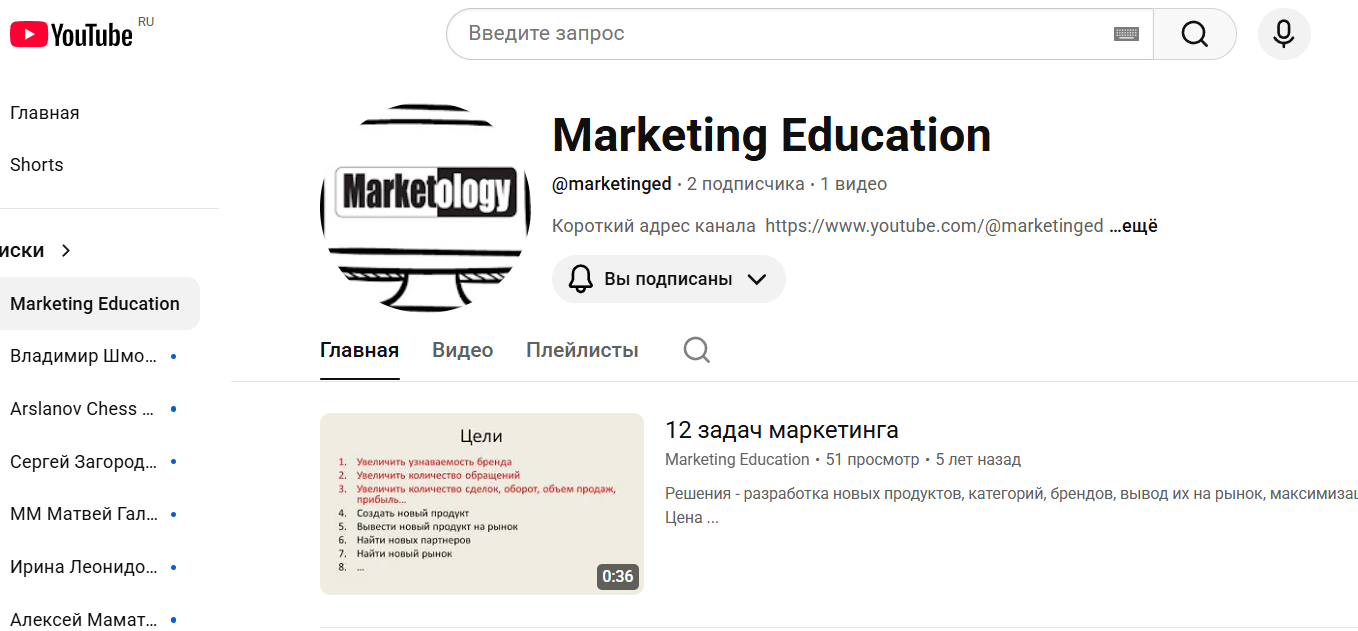
Task: Open the "Вы подписаны" subscription dropdown
Action: [669, 279]
